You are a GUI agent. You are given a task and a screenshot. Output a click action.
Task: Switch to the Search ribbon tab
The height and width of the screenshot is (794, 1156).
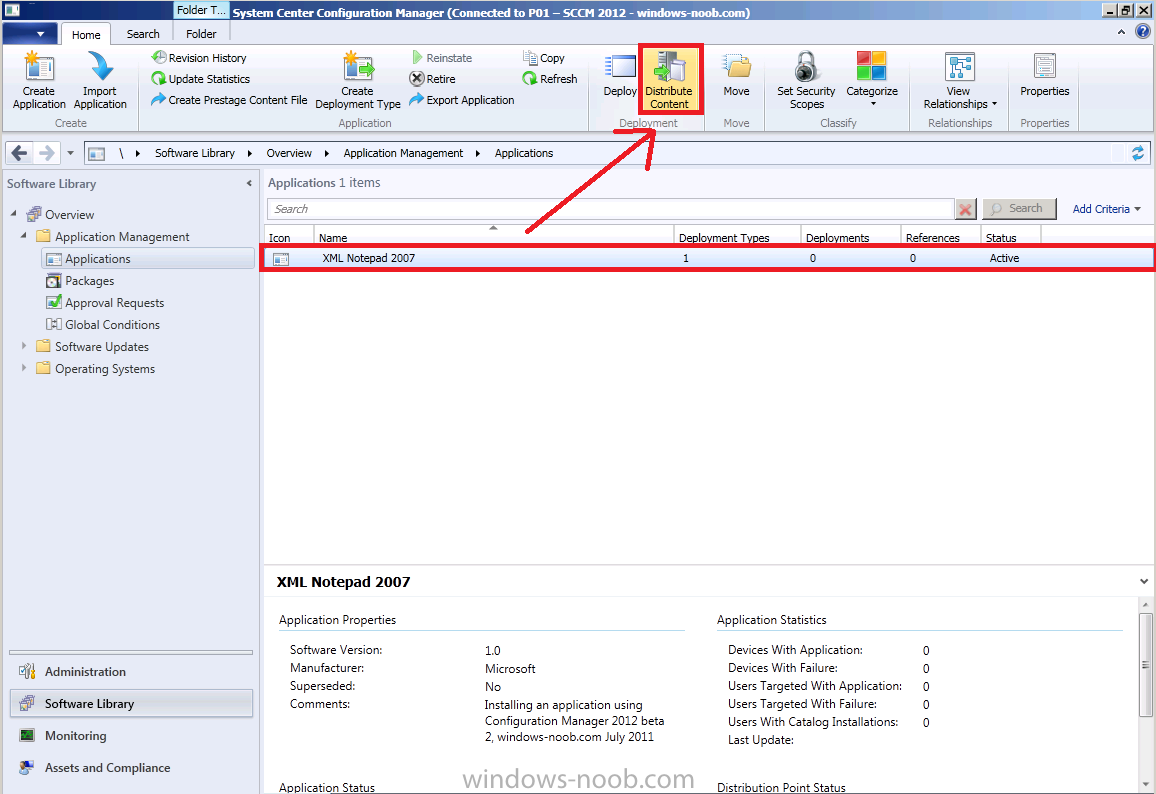point(142,34)
